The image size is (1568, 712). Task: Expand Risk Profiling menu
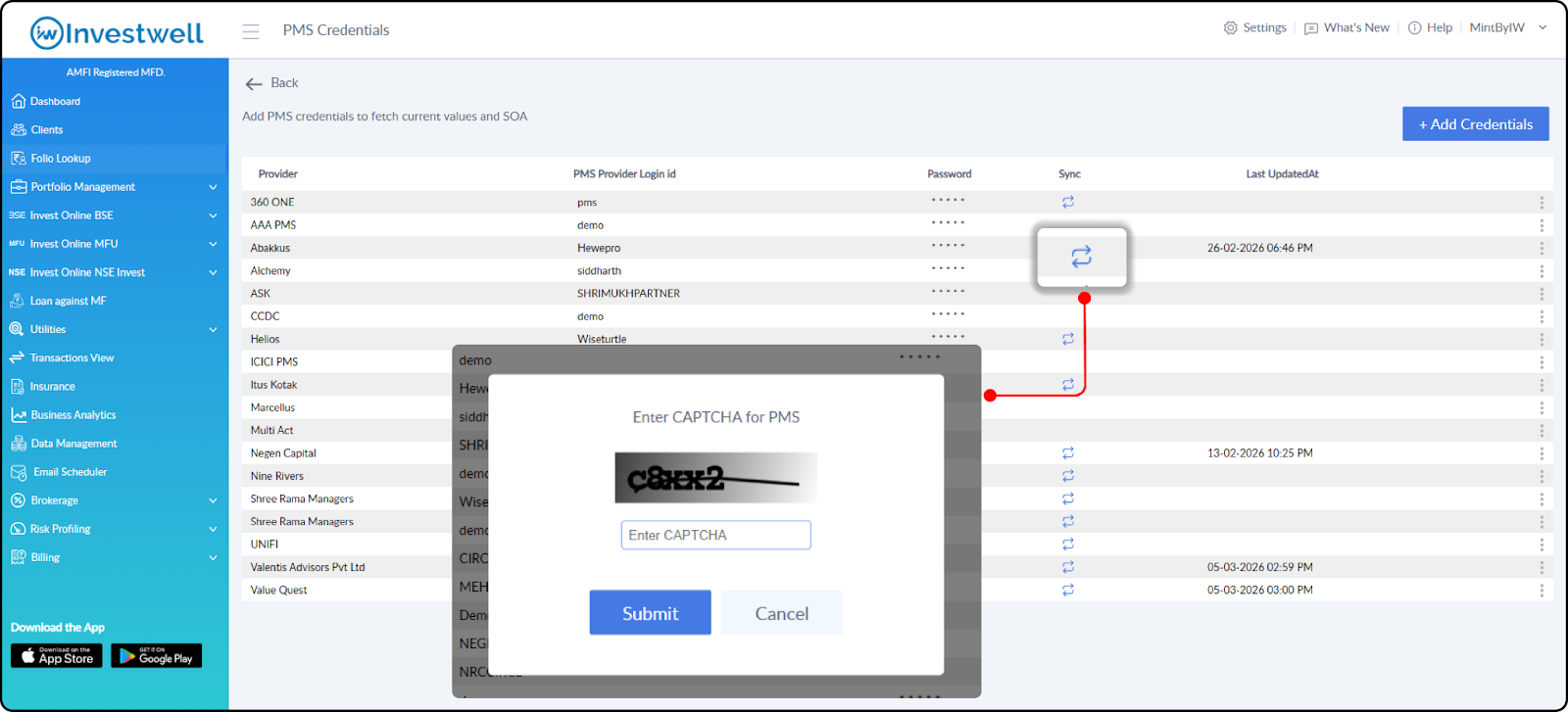coord(213,529)
